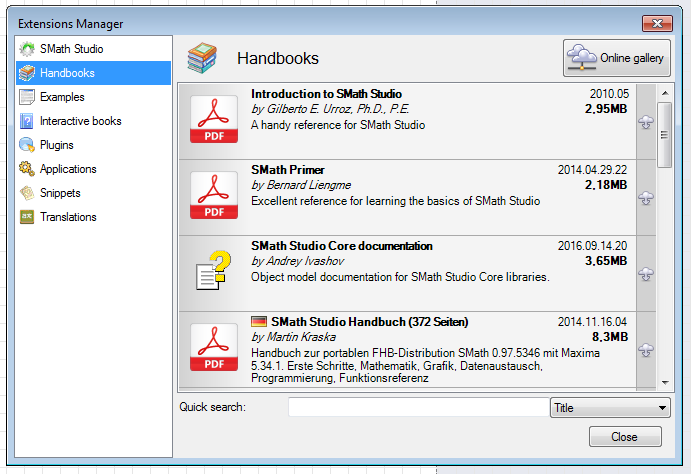The height and width of the screenshot is (474, 691).
Task: Show the Applications category
Action: [68, 169]
